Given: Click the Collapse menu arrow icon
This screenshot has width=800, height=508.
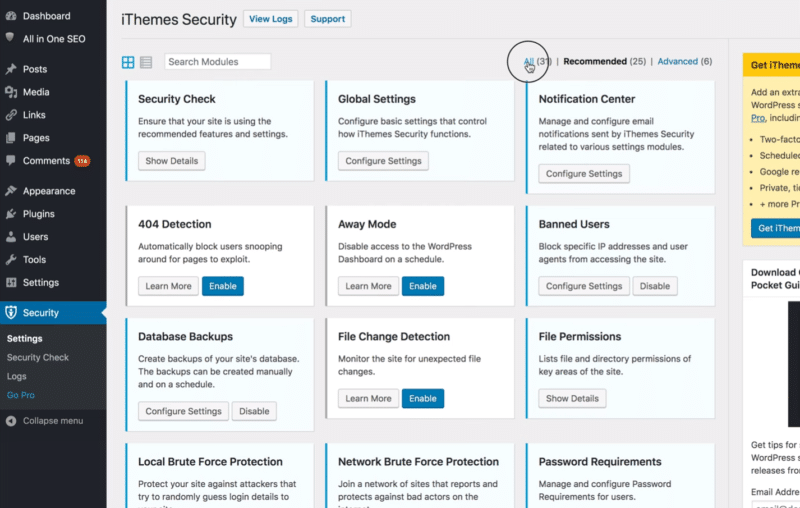Looking at the screenshot, I should 11,421.
